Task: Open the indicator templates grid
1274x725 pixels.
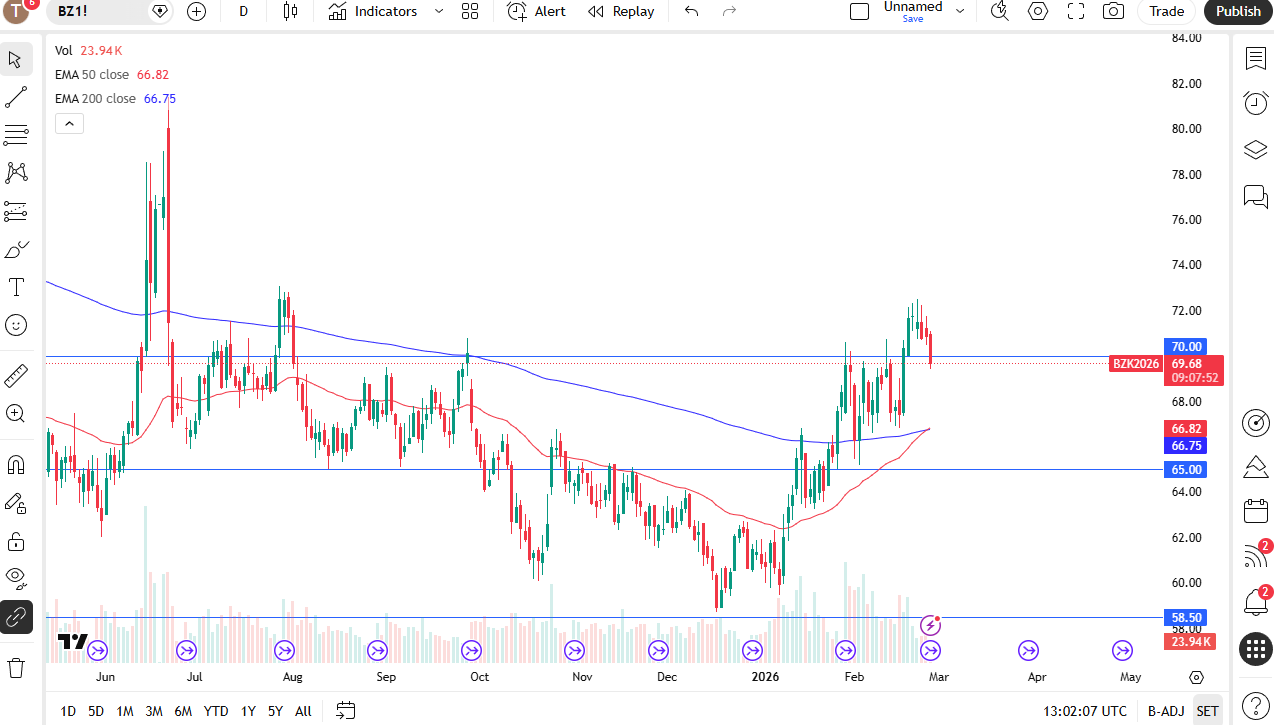Action: 470,12
